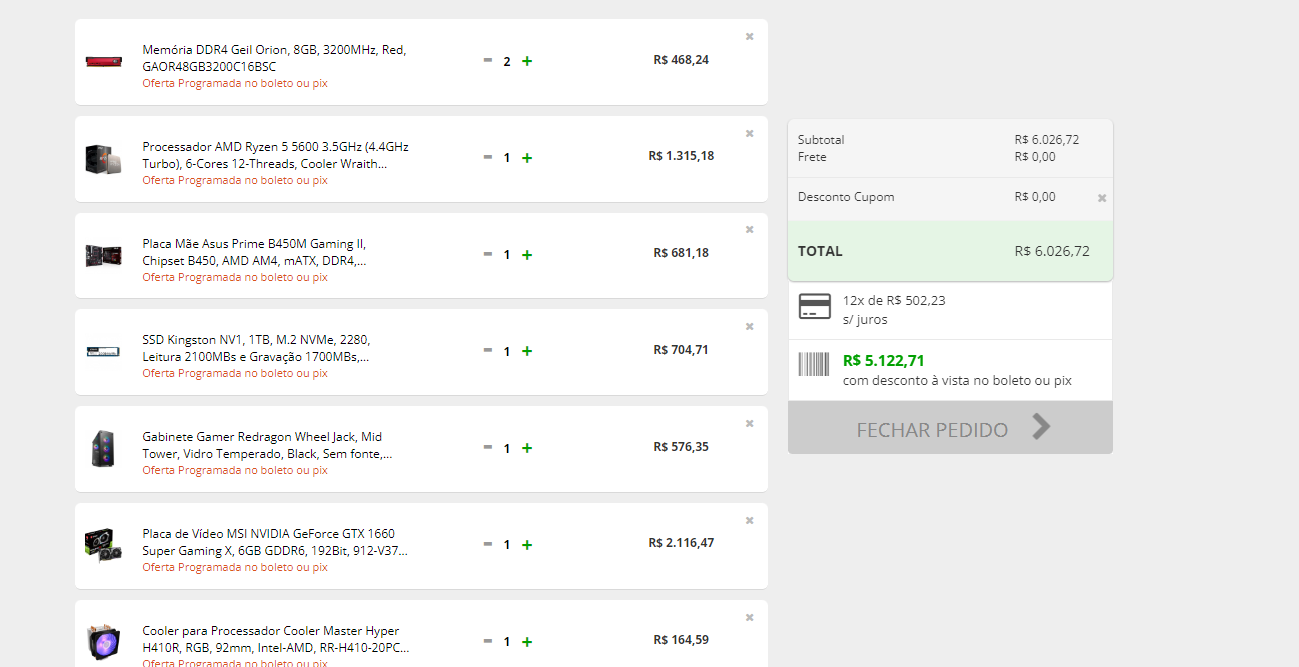Remove Redragon Wheel Jack case from cart

click(x=750, y=424)
